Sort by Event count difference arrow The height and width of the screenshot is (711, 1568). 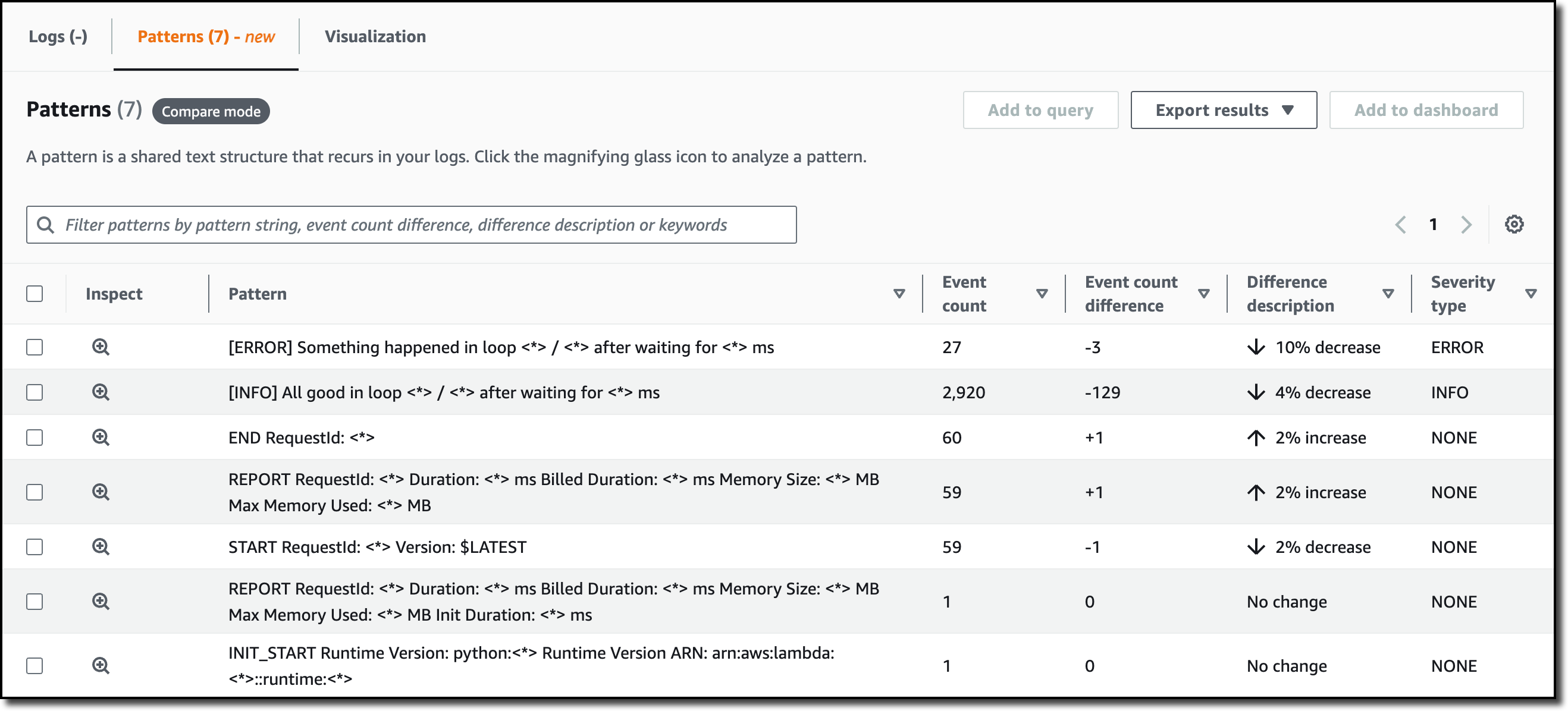(x=1203, y=294)
